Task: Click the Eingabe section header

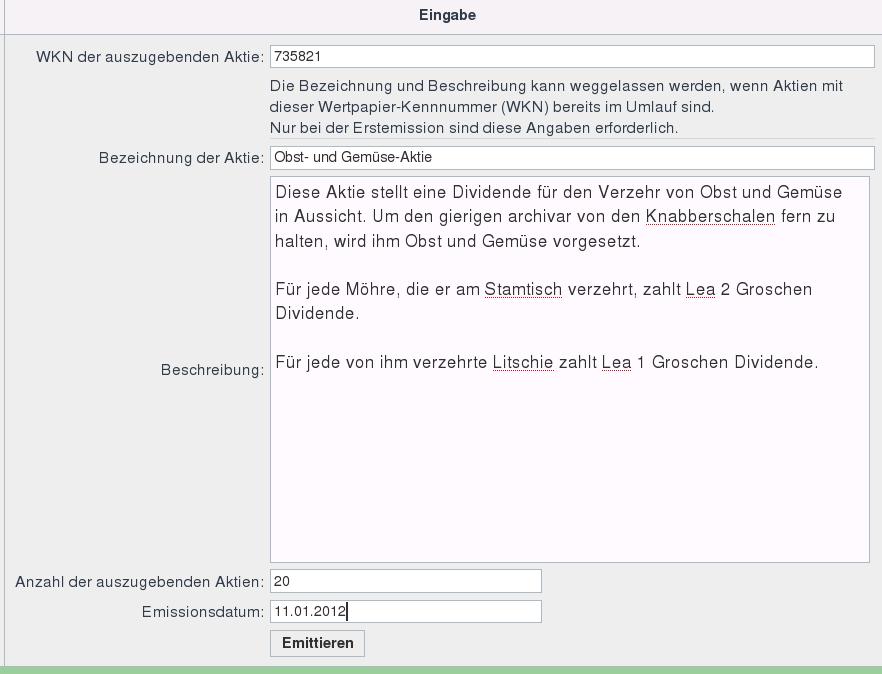Action: click(x=447, y=15)
